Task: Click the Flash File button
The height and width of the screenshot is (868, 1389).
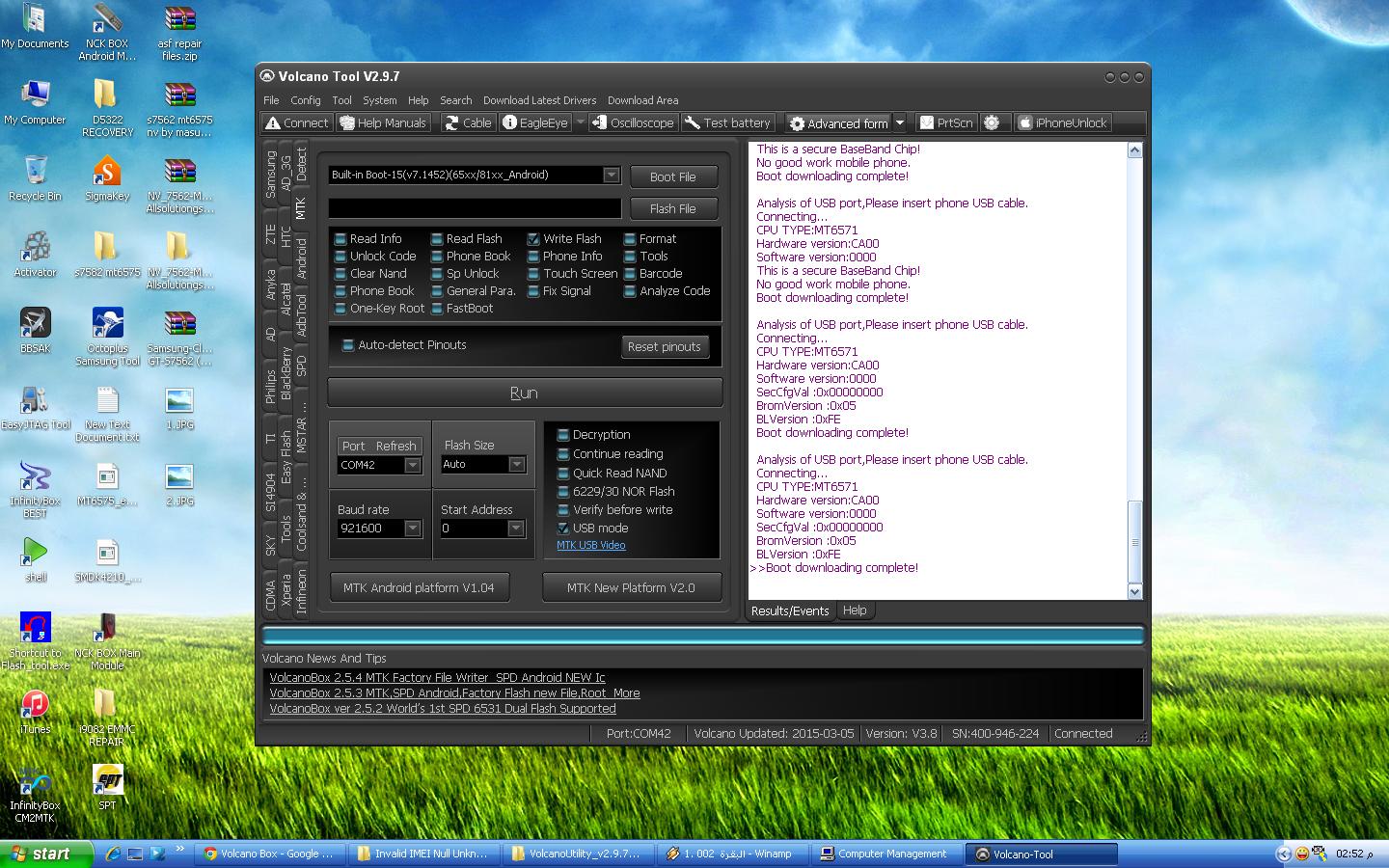Action: coord(672,208)
